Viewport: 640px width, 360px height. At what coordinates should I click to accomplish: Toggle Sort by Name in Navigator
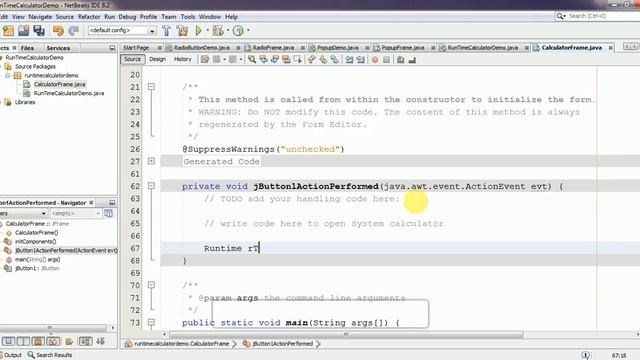coord(85,341)
